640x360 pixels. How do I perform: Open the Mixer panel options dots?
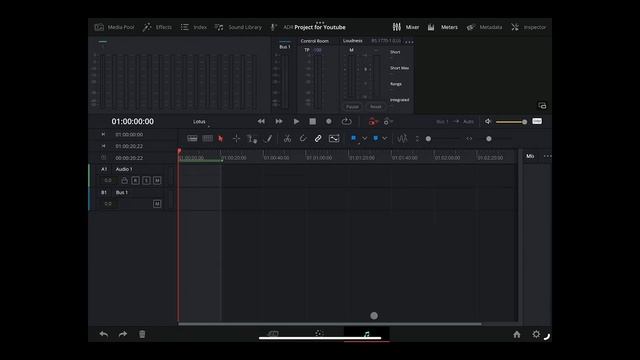(548, 156)
